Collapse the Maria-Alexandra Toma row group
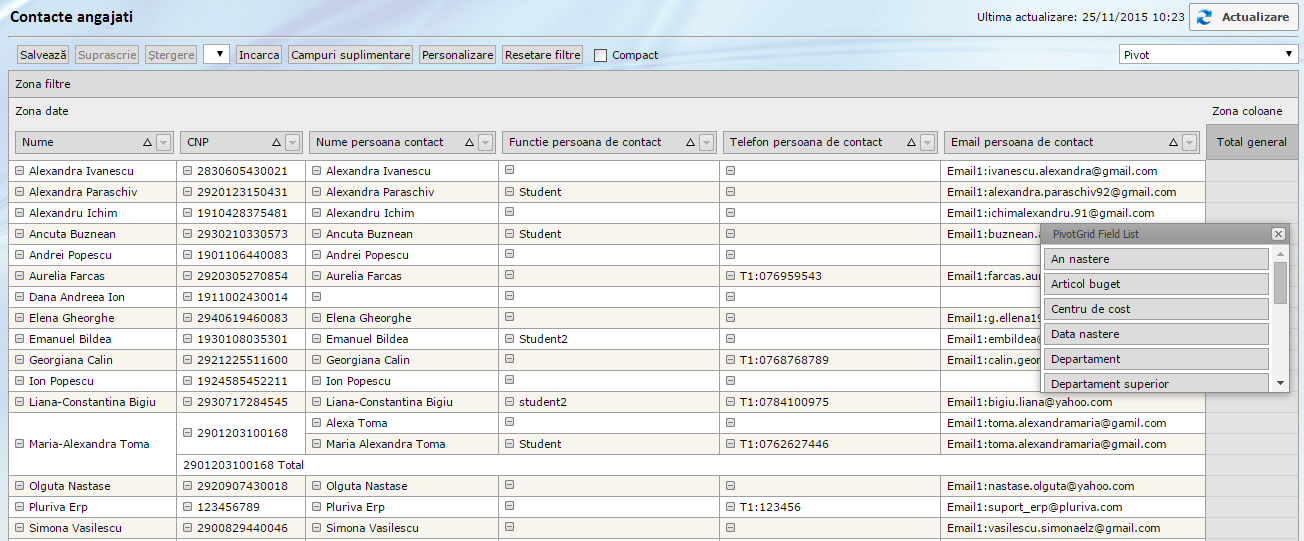 pyautogui.click(x=19, y=444)
